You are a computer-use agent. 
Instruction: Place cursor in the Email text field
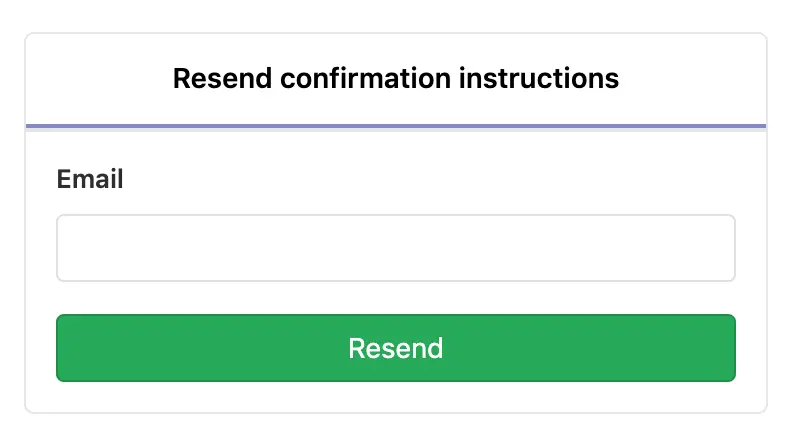pyautogui.click(x=395, y=248)
